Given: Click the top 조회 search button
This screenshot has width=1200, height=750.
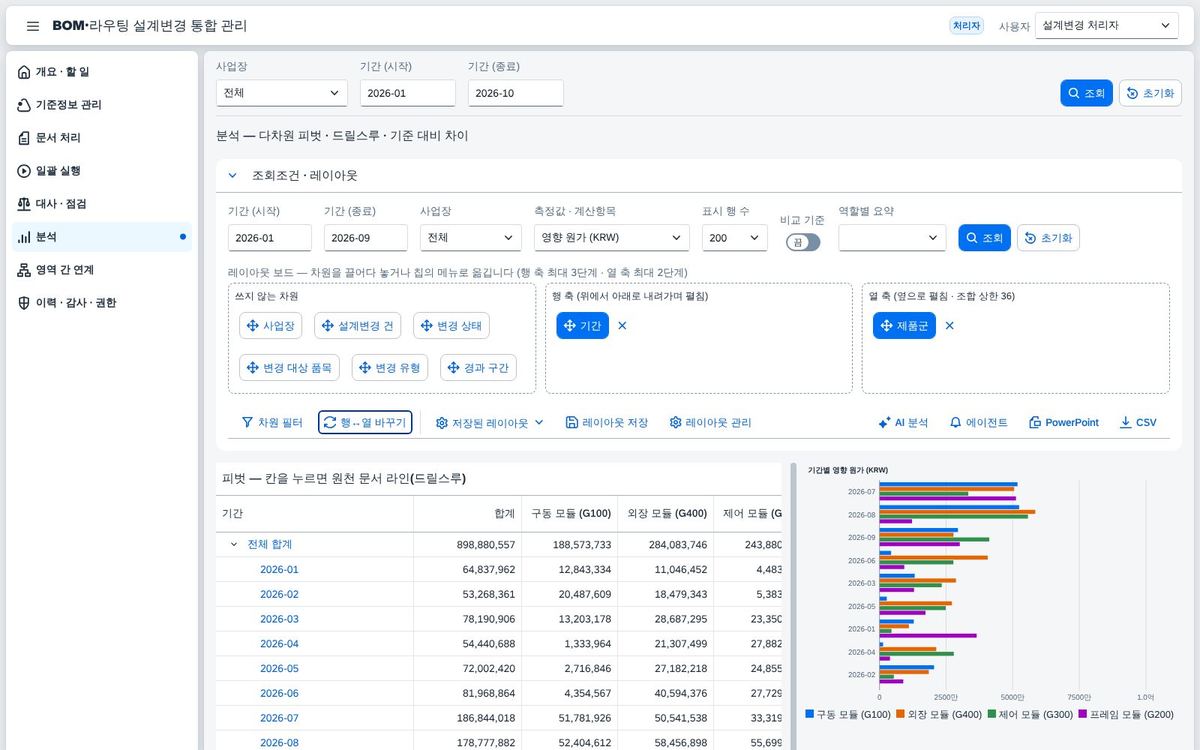Looking at the screenshot, I should 1086,93.
